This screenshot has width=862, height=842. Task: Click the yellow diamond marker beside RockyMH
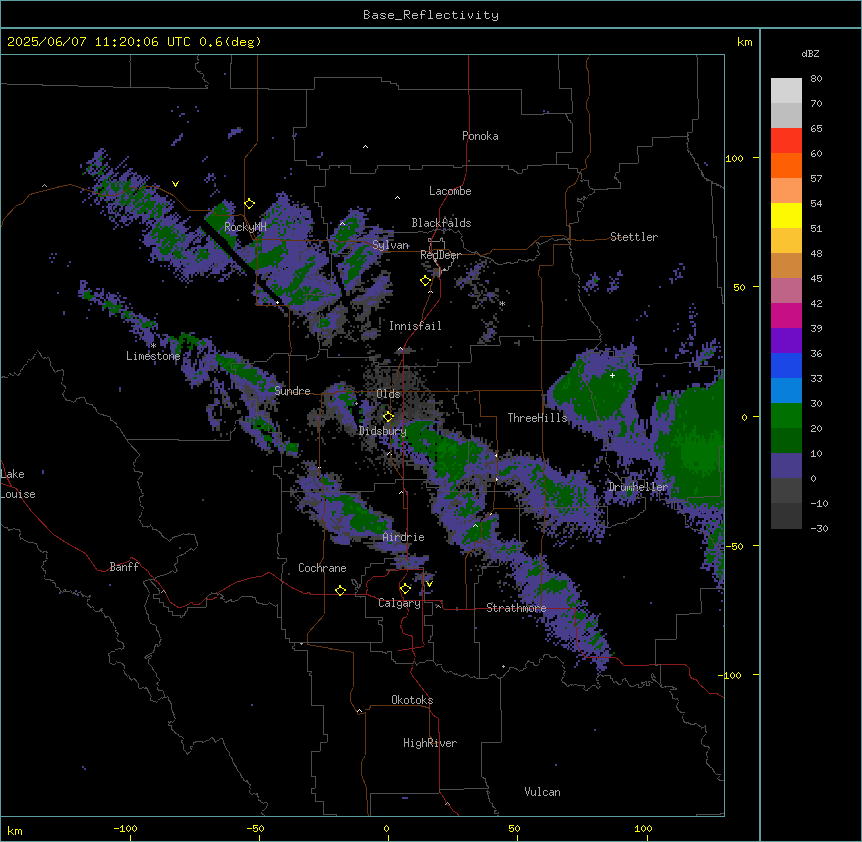pyautogui.click(x=249, y=204)
